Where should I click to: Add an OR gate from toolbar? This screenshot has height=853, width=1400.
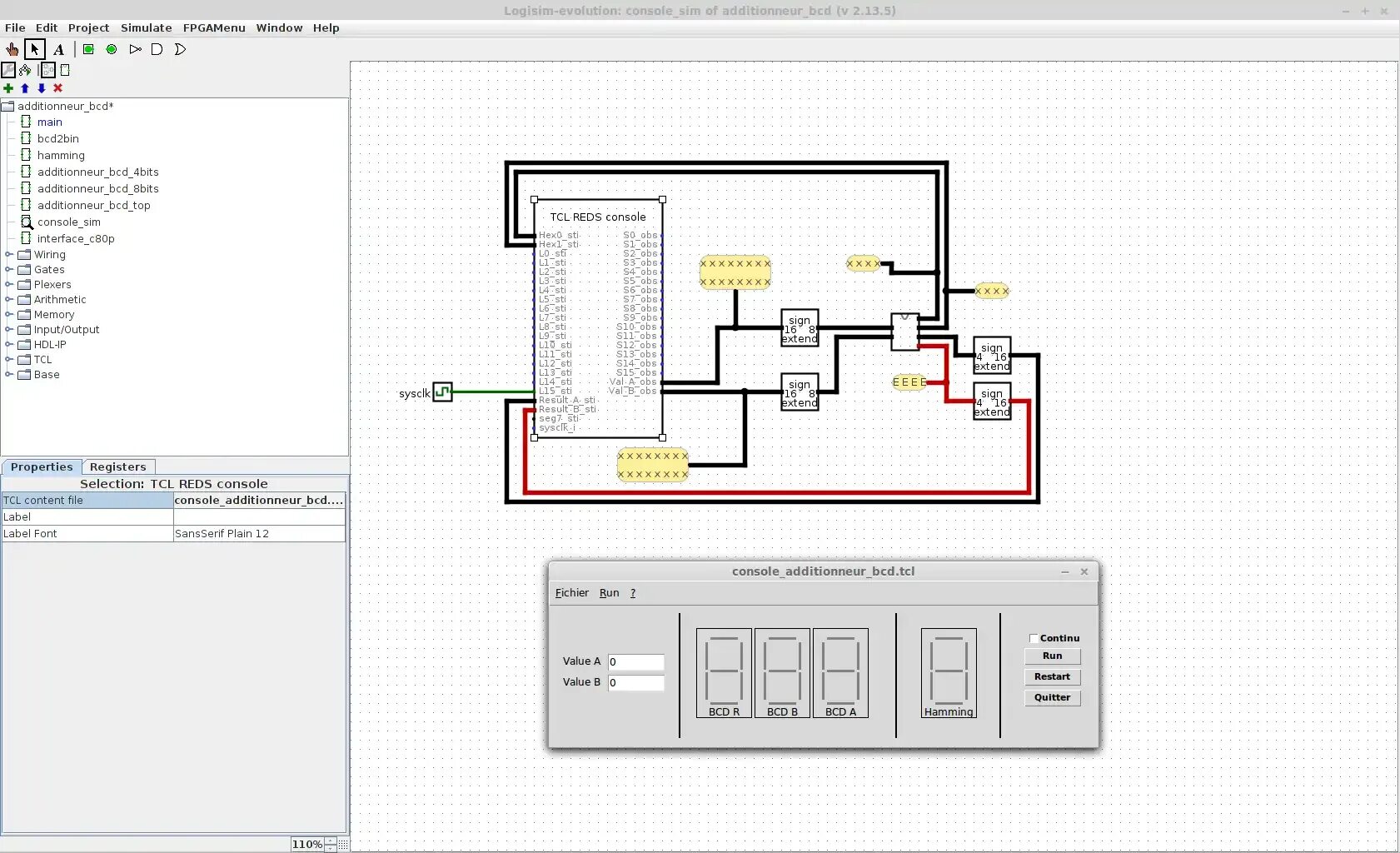click(x=180, y=49)
